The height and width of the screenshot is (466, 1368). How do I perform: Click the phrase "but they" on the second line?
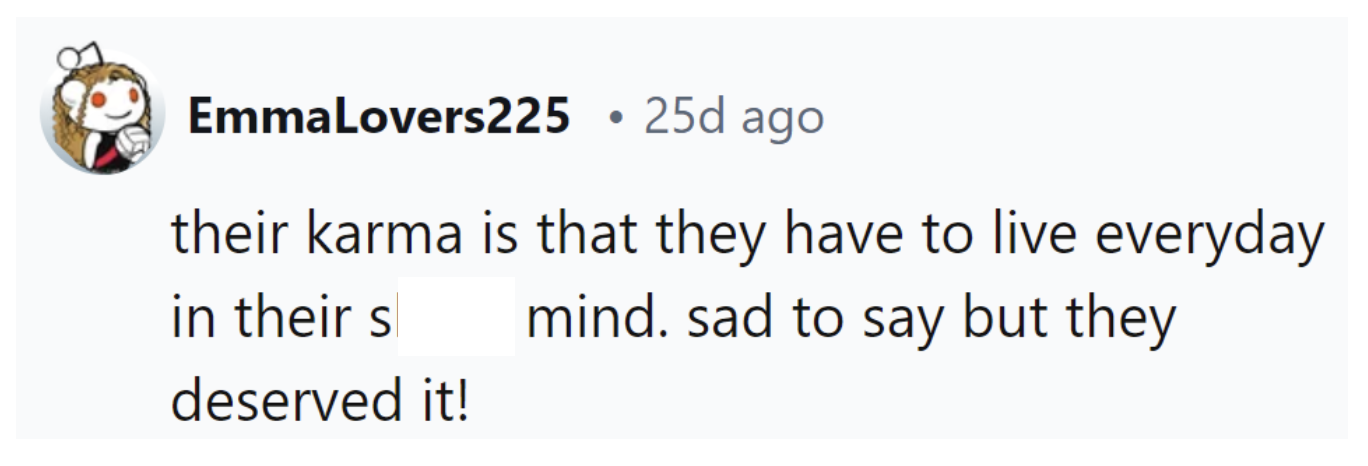tap(1069, 318)
